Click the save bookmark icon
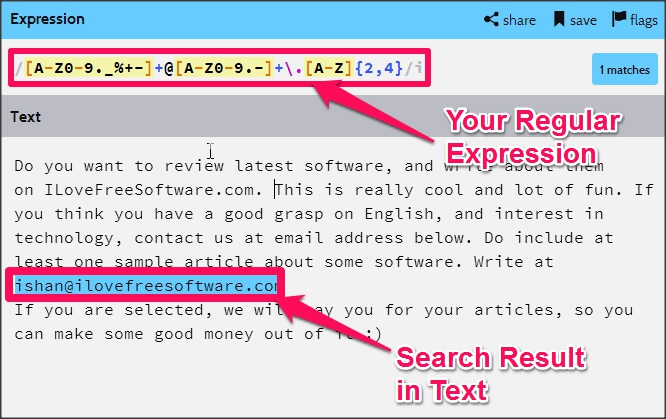The width and height of the screenshot is (666, 419). pyautogui.click(x=559, y=20)
